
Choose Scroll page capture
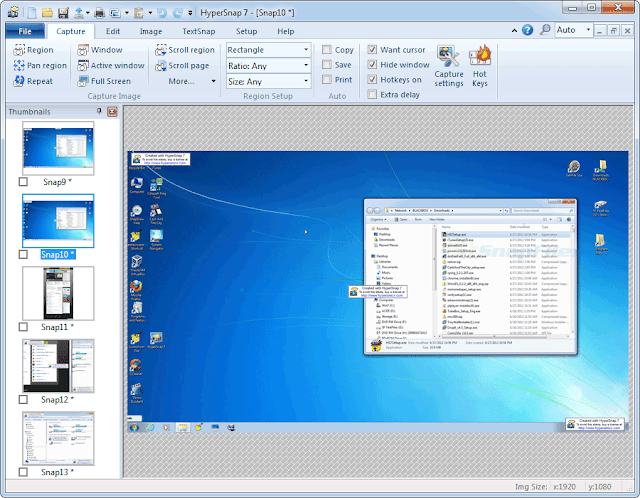tap(182, 65)
